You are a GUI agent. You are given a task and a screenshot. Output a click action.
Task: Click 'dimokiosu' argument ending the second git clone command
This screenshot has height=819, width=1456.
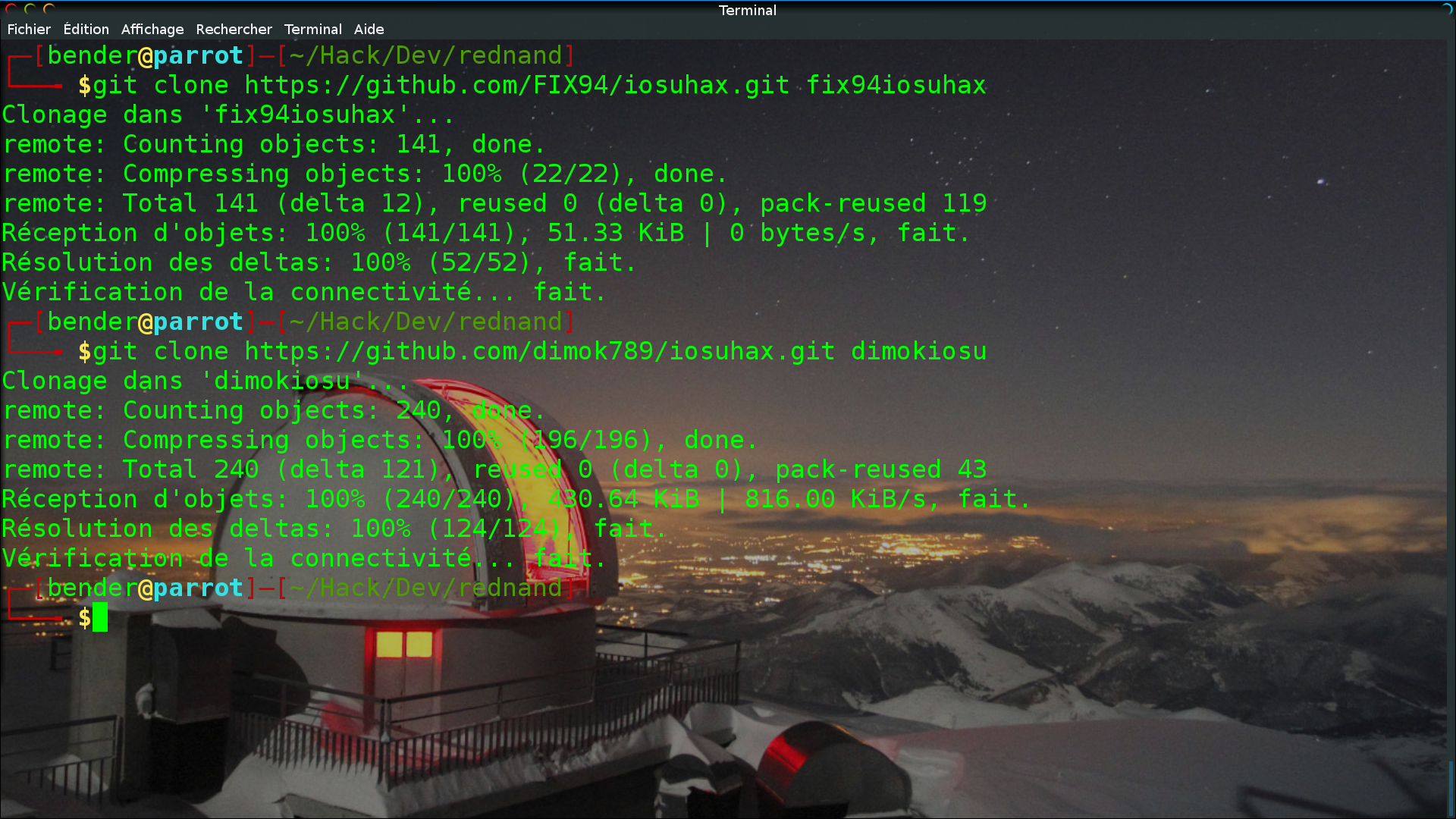919,351
